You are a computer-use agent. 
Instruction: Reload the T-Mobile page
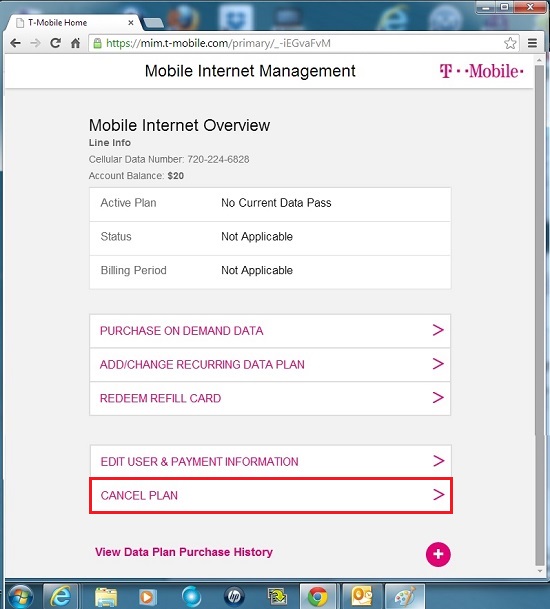tap(56, 43)
